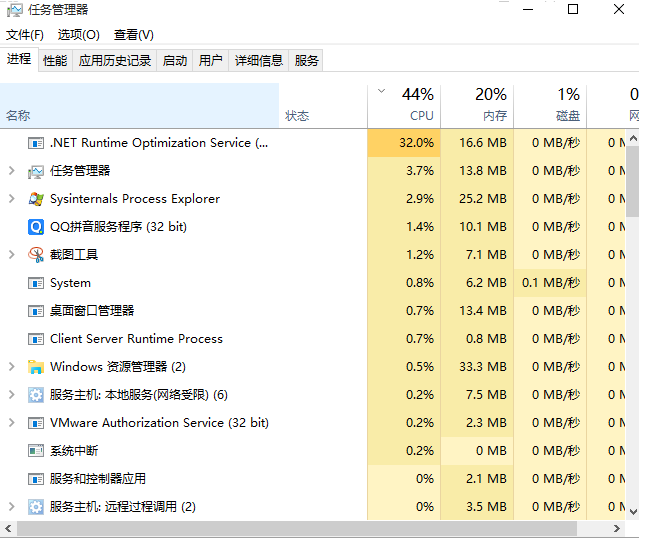
Task: Select the QQ拼音服务程序 (32 bit) name
Action: click(x=118, y=227)
